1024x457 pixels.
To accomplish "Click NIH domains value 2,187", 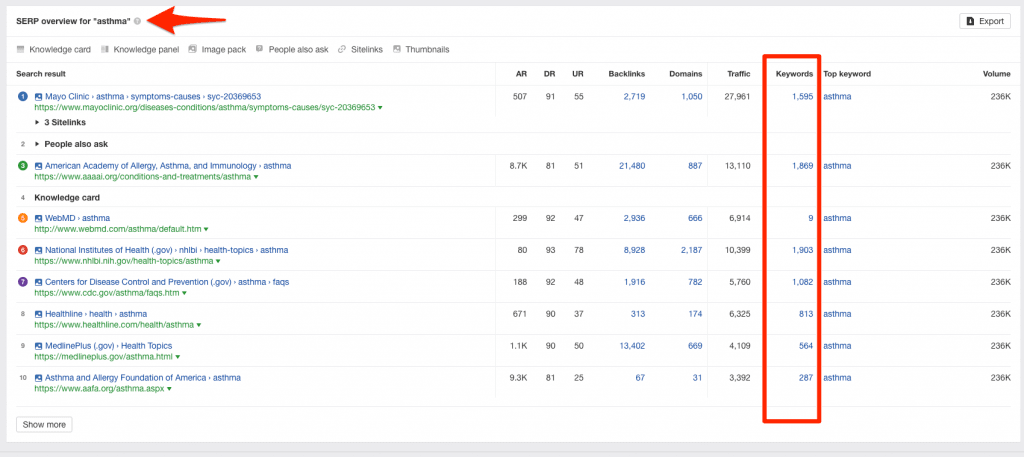I will coord(691,250).
